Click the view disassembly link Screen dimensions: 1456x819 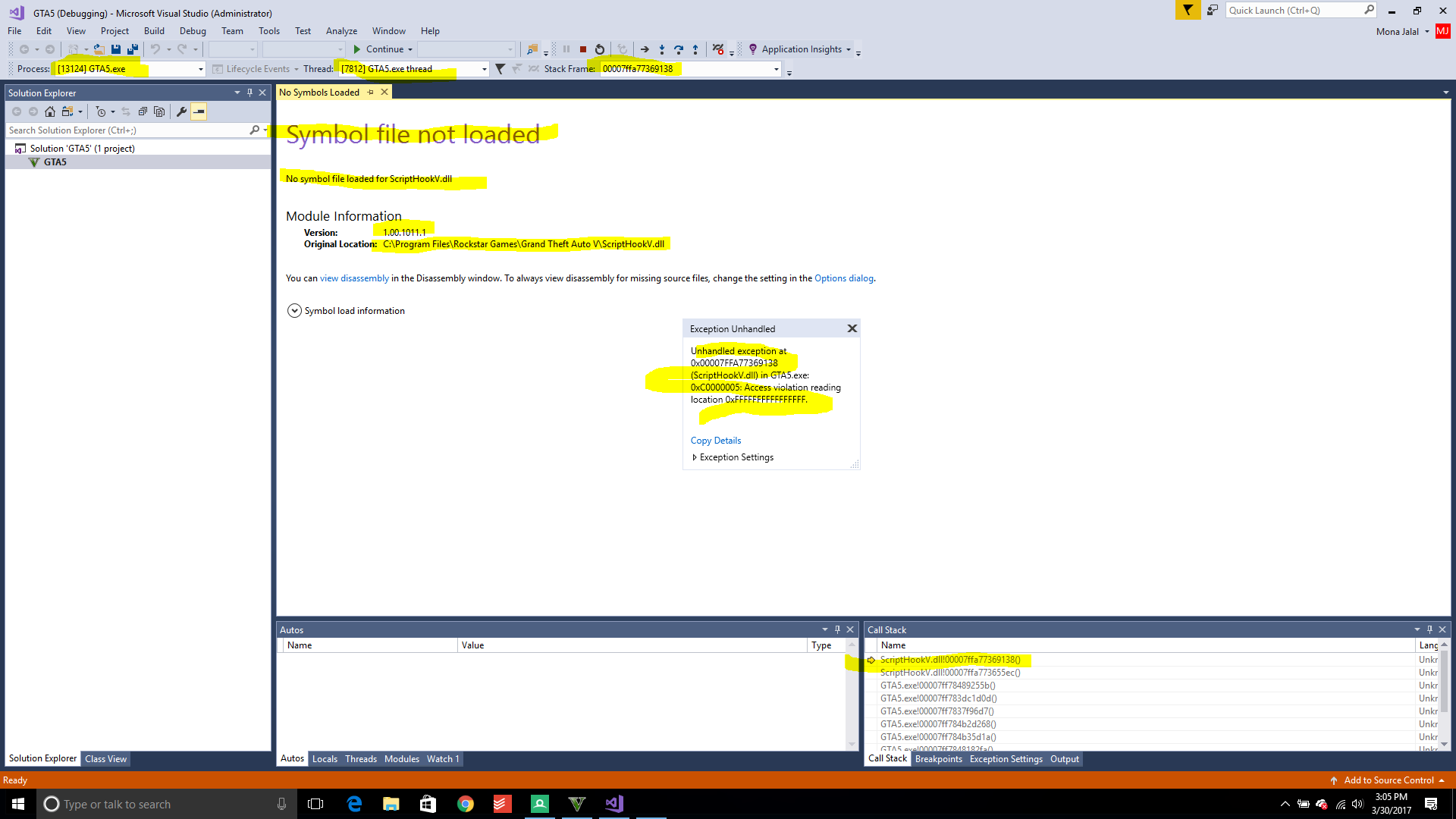tap(354, 278)
